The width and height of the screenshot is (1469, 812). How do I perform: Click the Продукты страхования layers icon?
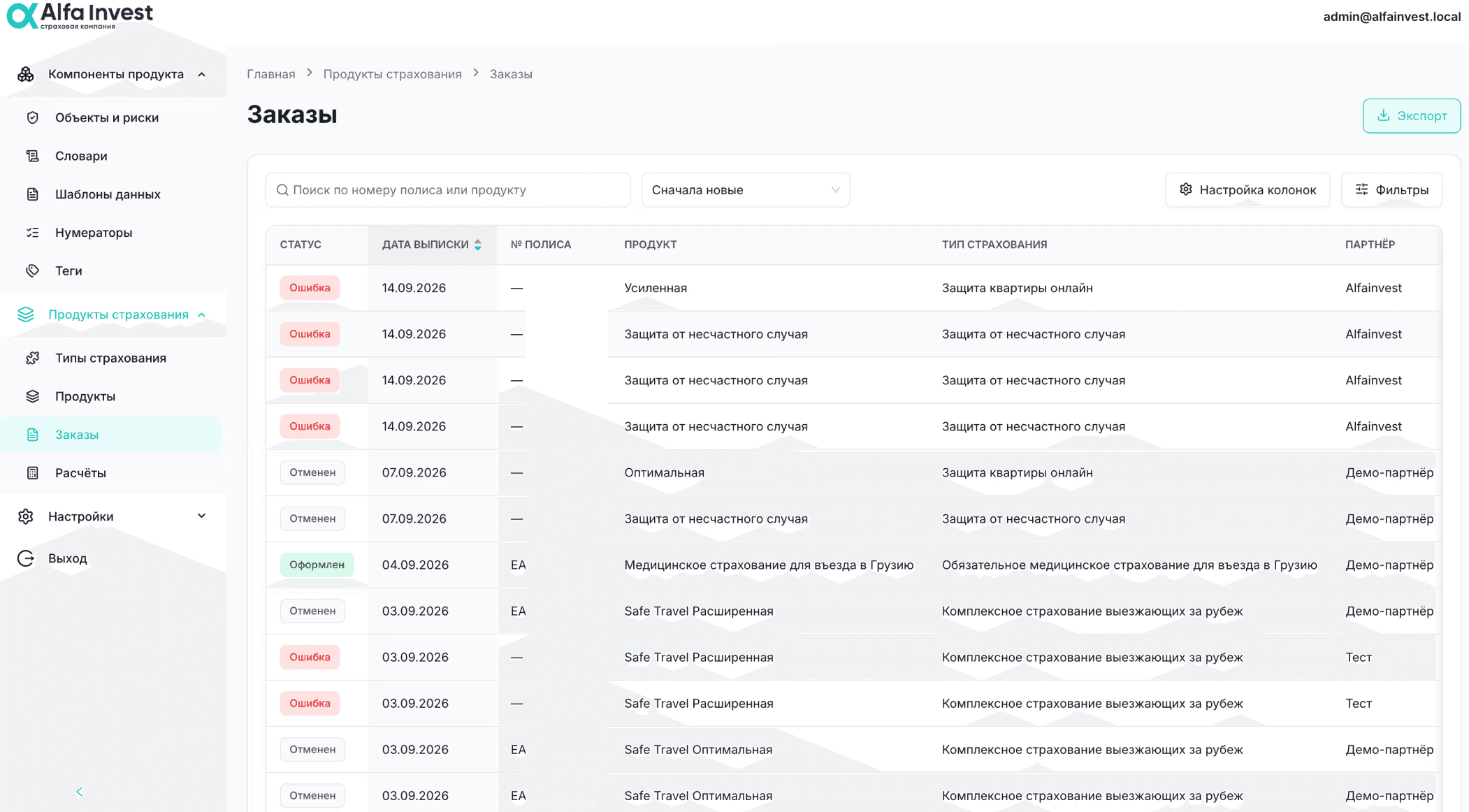26,314
